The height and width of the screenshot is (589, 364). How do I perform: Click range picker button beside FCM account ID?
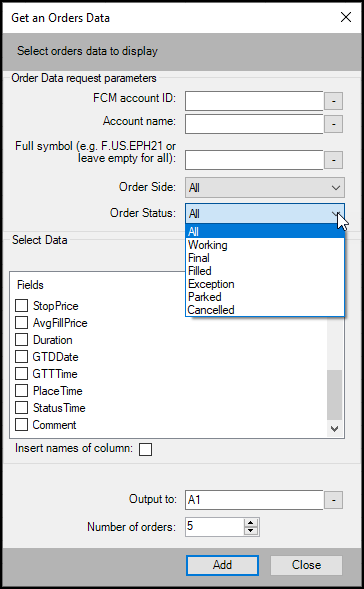334,101
